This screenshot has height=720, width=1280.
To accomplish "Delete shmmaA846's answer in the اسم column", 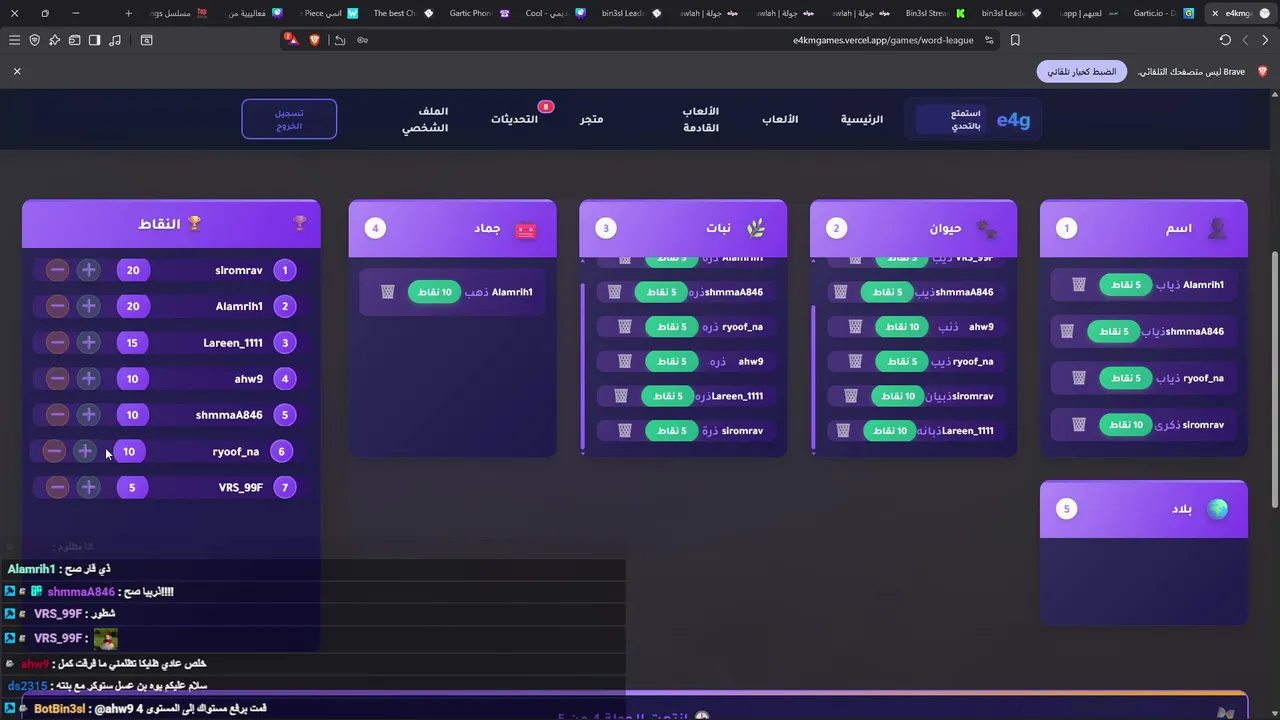I will (1067, 331).
